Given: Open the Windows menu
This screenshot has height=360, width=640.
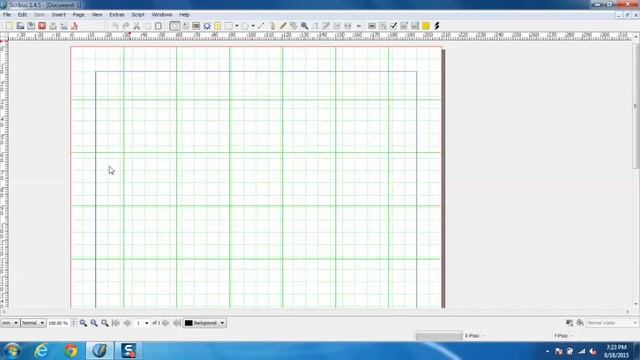Looking at the screenshot, I should [162, 14].
